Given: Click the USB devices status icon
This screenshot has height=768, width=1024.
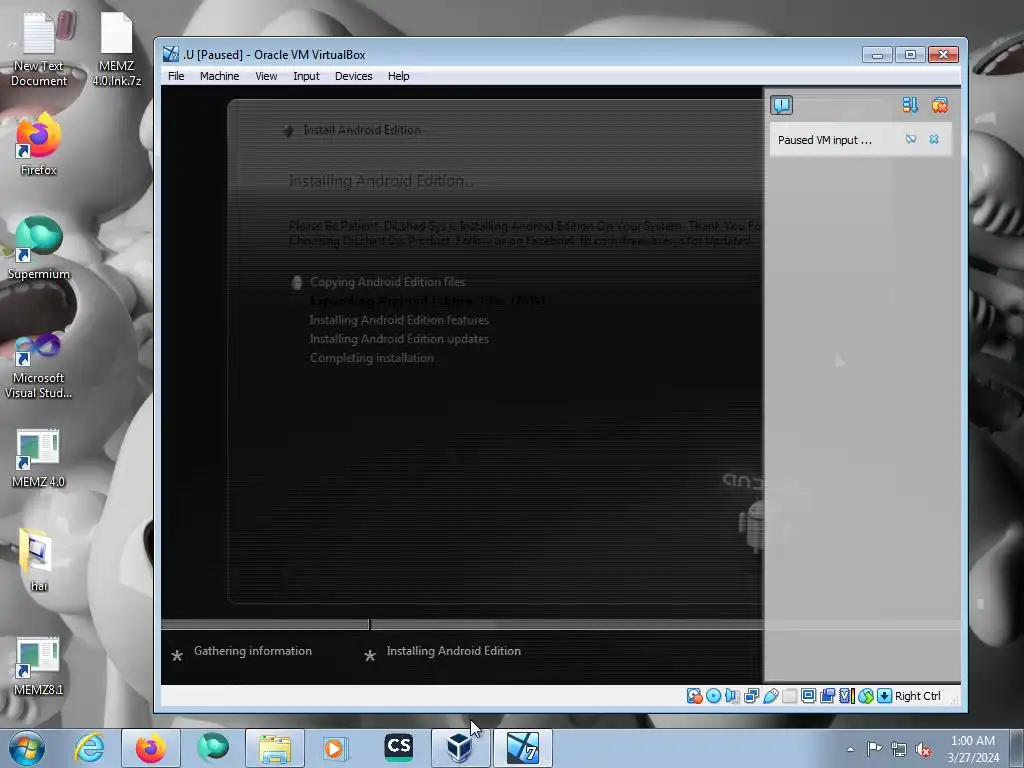Looking at the screenshot, I should [x=771, y=696].
